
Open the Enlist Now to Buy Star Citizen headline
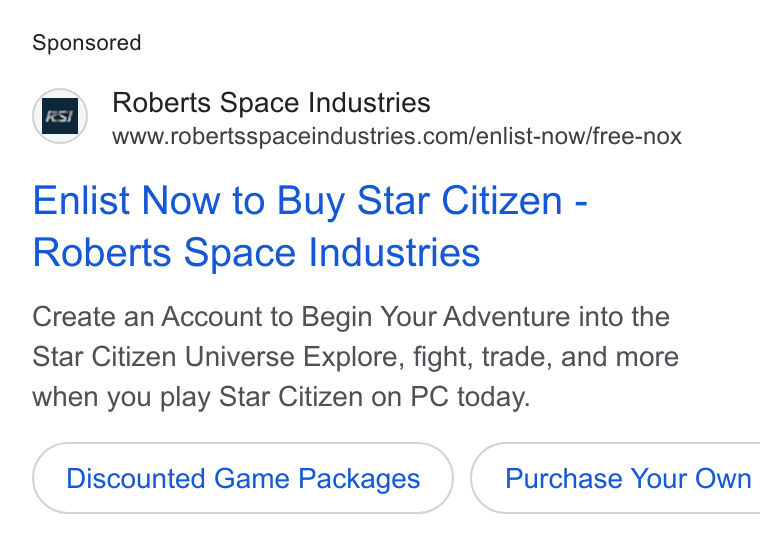tap(310, 226)
